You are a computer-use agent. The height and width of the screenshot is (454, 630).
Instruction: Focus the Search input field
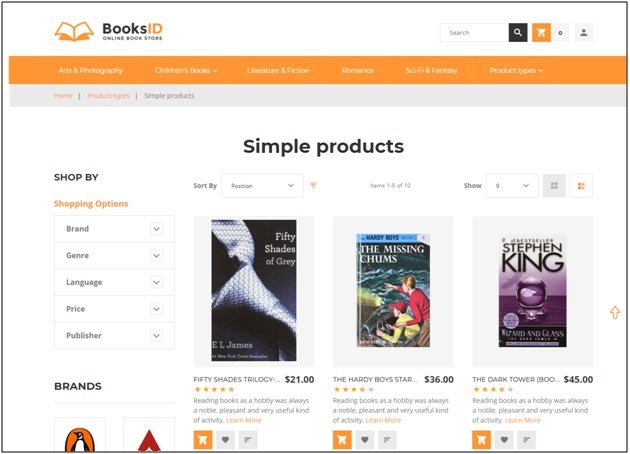pyautogui.click(x=475, y=33)
